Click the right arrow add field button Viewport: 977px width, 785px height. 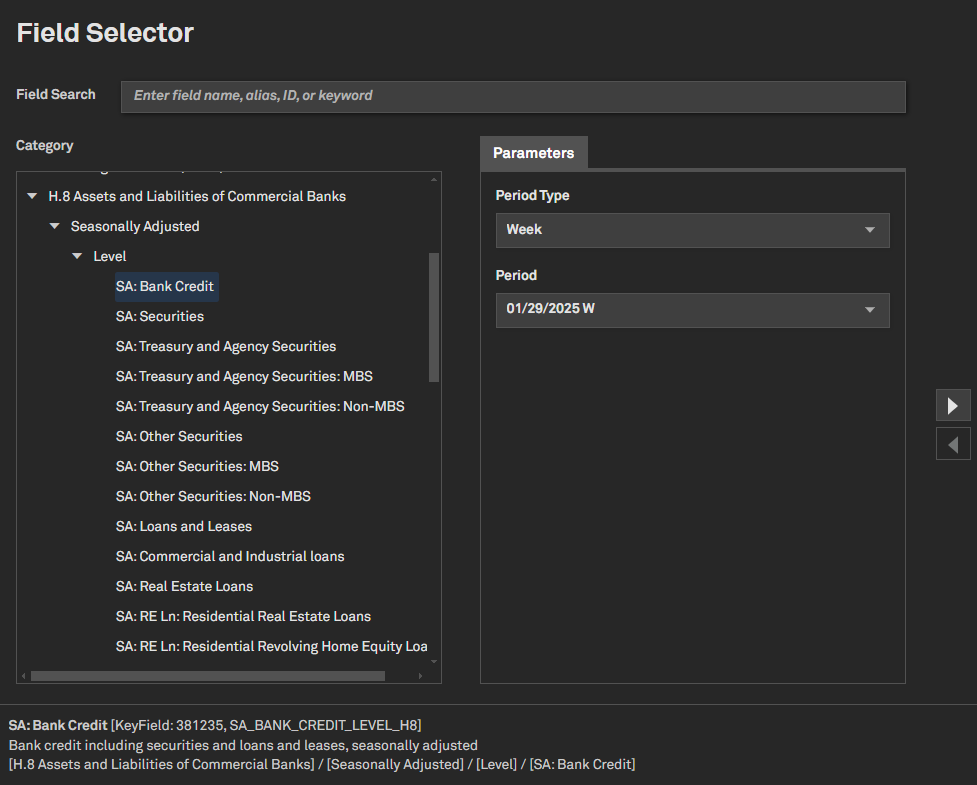(953, 405)
